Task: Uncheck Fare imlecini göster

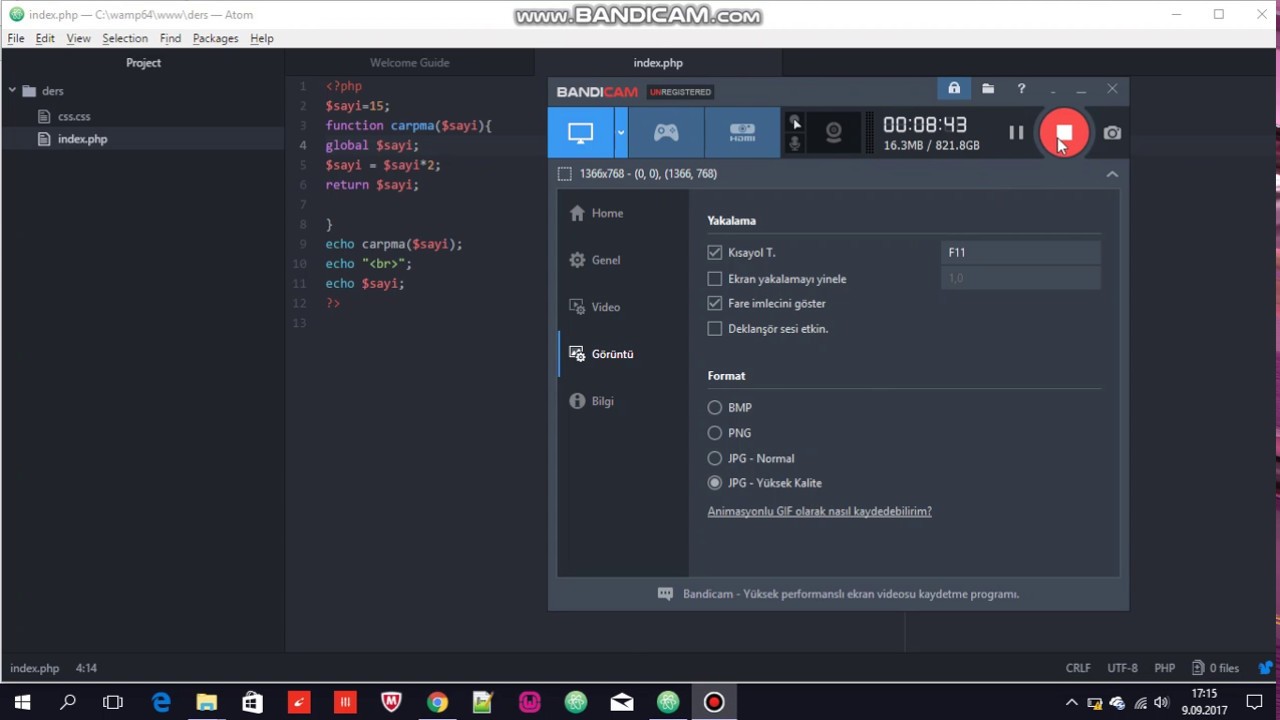Action: click(x=715, y=303)
